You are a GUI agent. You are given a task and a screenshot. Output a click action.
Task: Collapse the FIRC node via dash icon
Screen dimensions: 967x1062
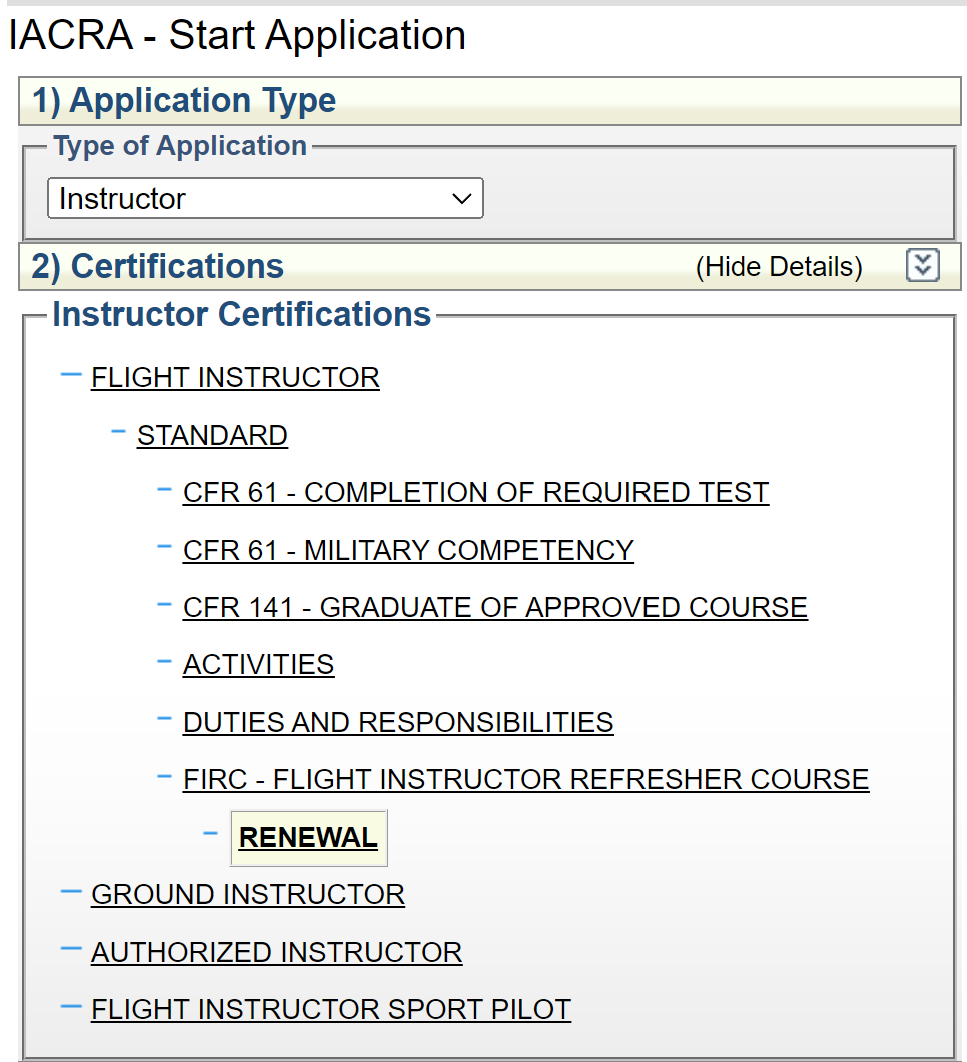coord(165,776)
